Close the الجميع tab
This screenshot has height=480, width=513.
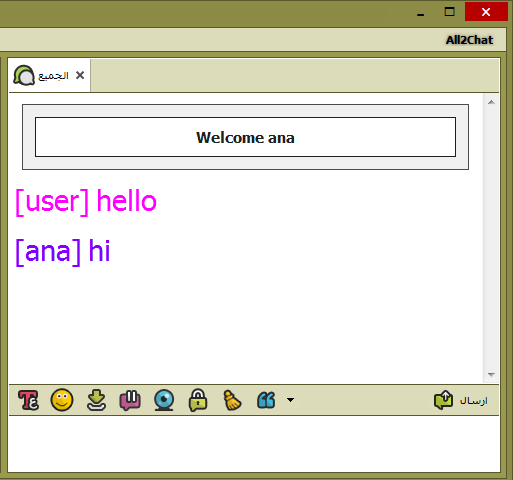pos(80,75)
